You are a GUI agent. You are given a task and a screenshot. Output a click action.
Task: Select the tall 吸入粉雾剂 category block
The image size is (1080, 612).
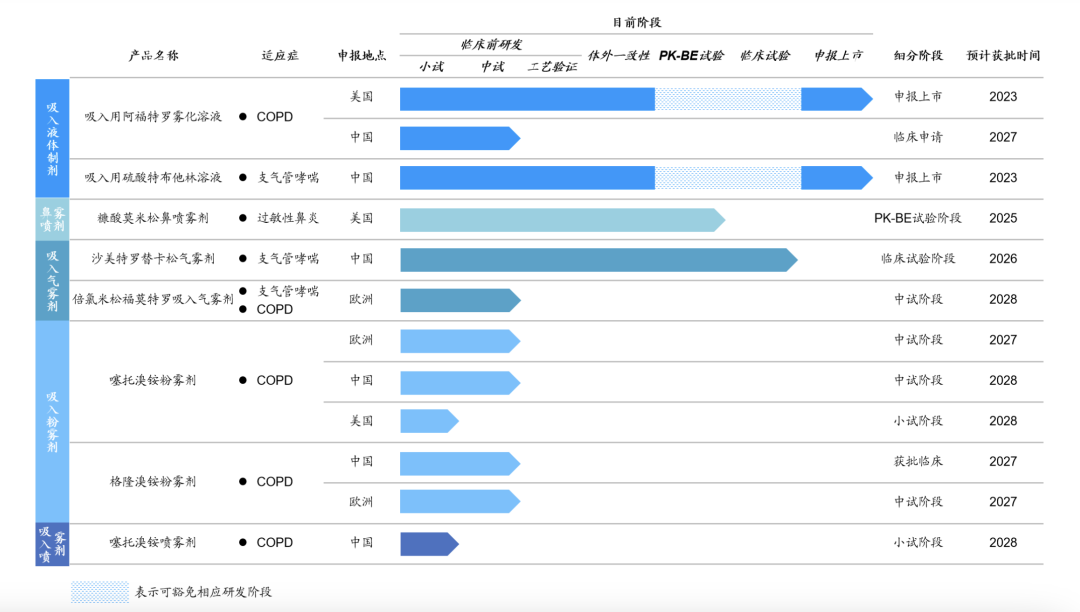[x=52, y=421]
